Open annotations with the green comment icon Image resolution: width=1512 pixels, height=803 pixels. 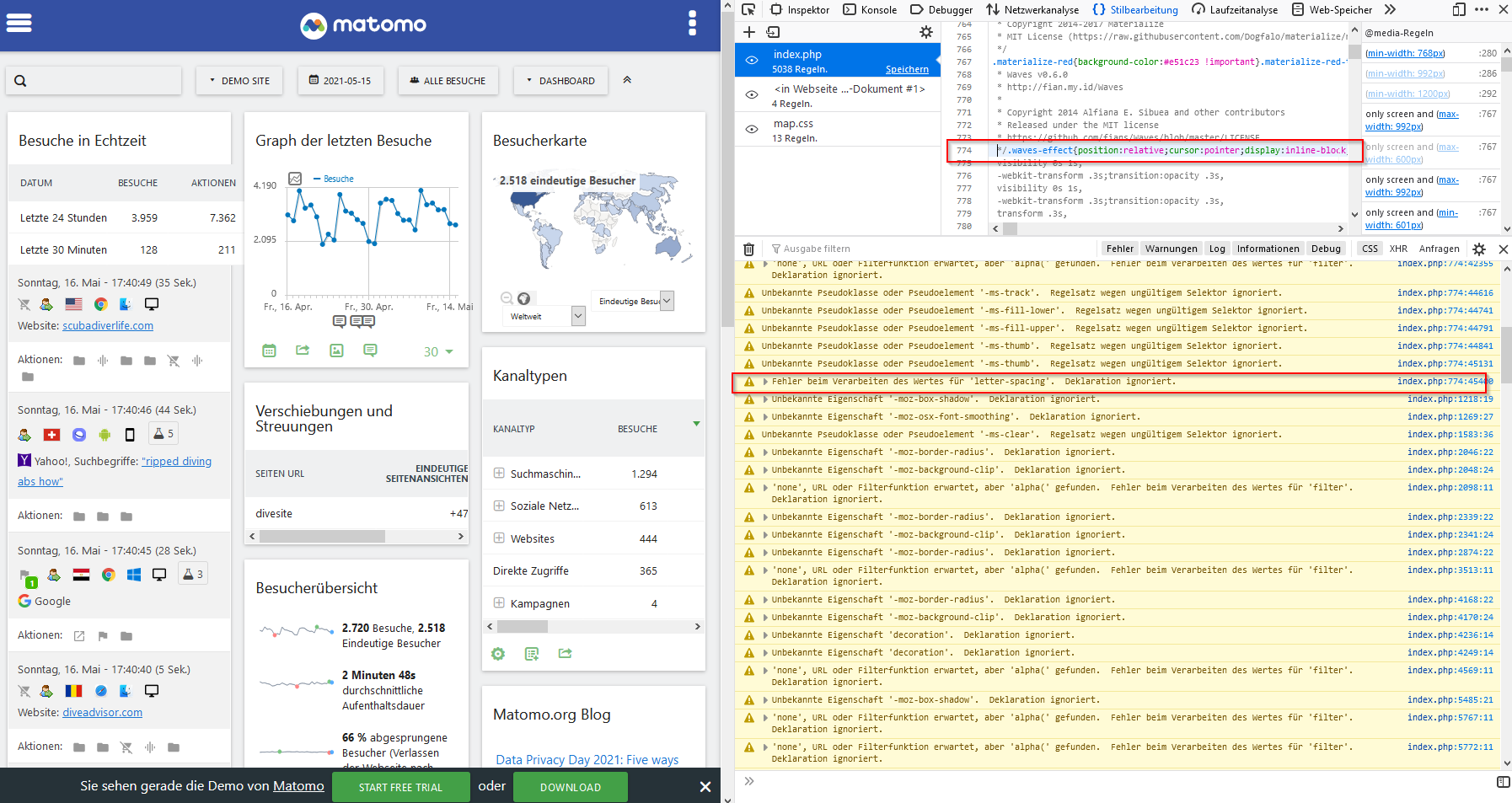coord(370,351)
